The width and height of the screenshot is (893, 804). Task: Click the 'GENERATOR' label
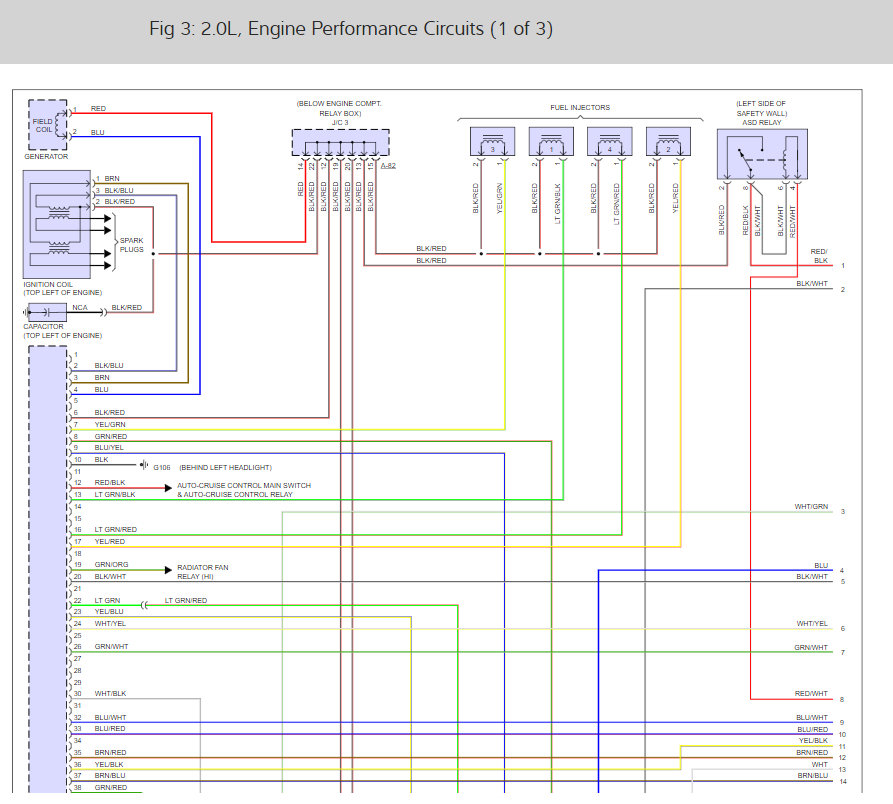[46, 157]
